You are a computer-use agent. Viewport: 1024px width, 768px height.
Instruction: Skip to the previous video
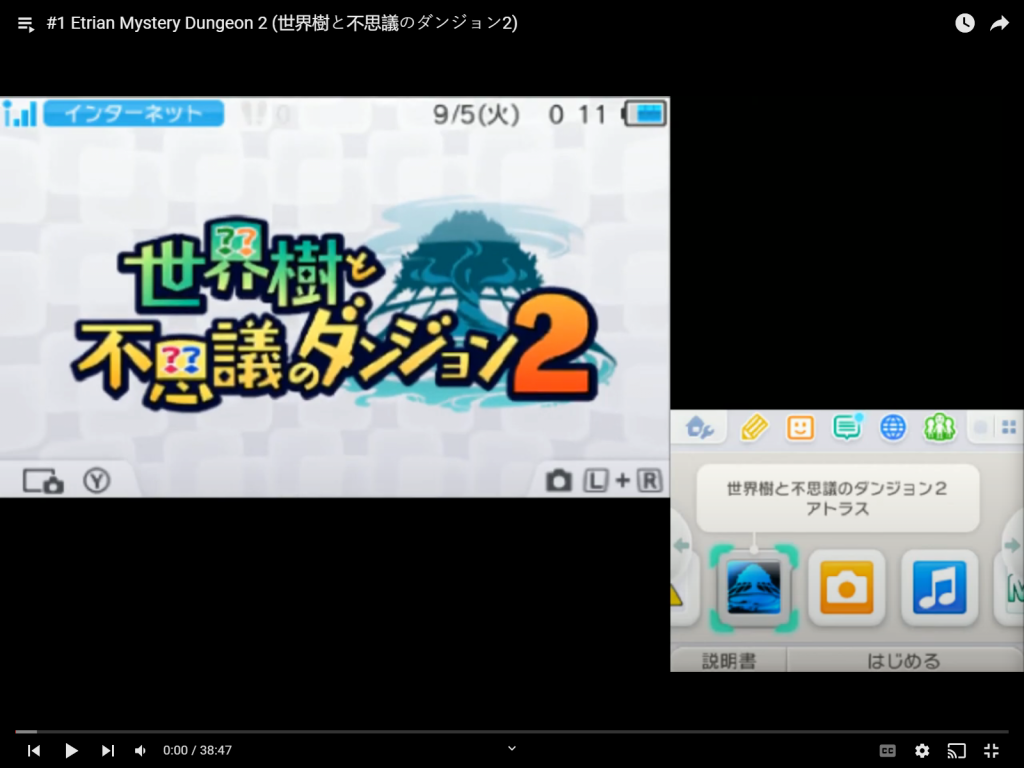(34, 750)
